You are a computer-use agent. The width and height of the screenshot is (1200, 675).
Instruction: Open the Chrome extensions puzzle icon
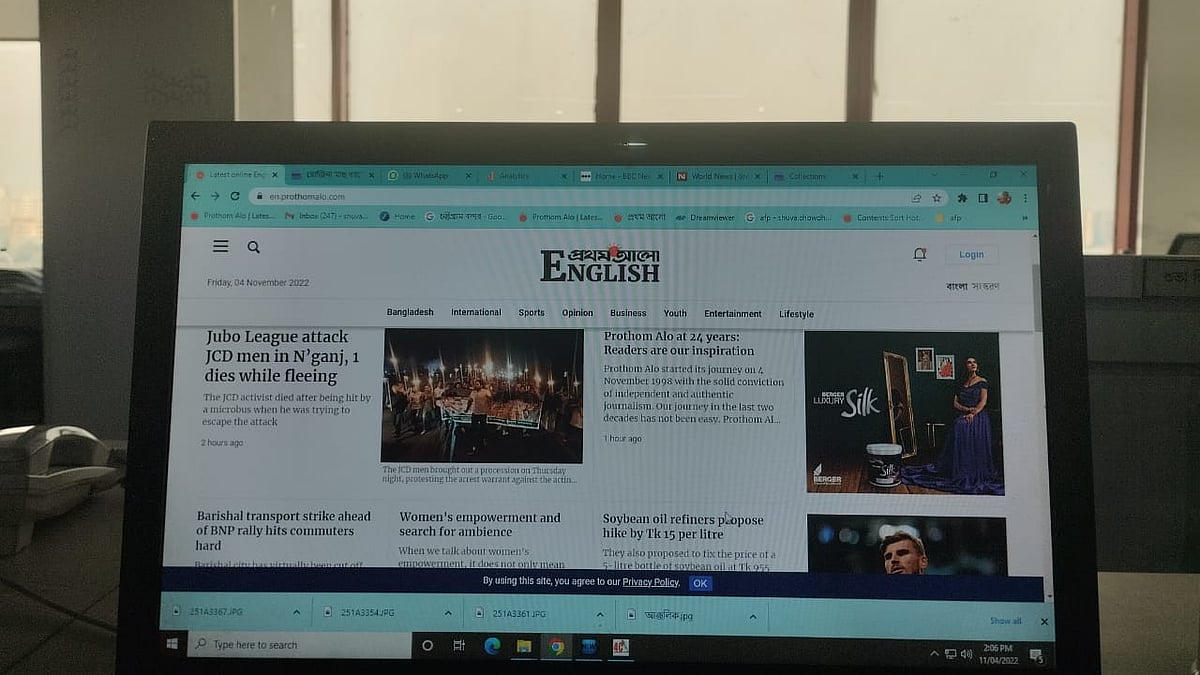point(962,198)
